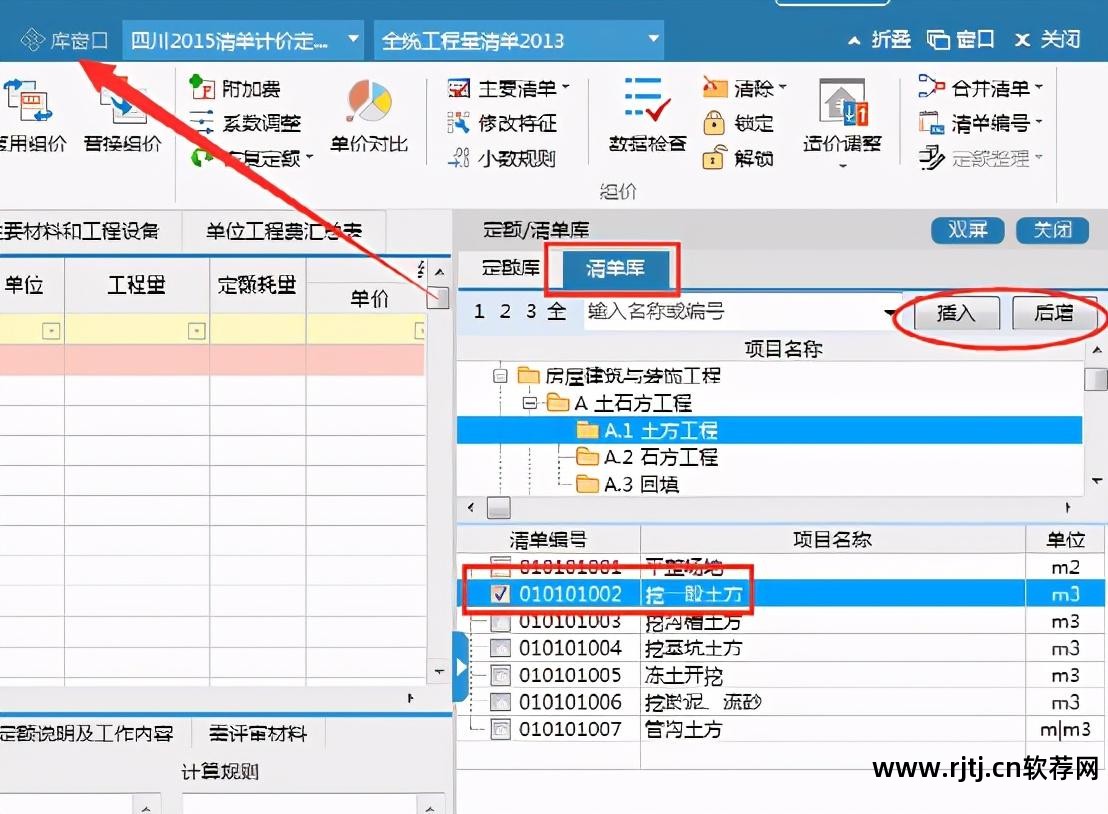1108x814 pixels.
Task: Click the 锁定 padlock icon
Action: [x=714, y=123]
